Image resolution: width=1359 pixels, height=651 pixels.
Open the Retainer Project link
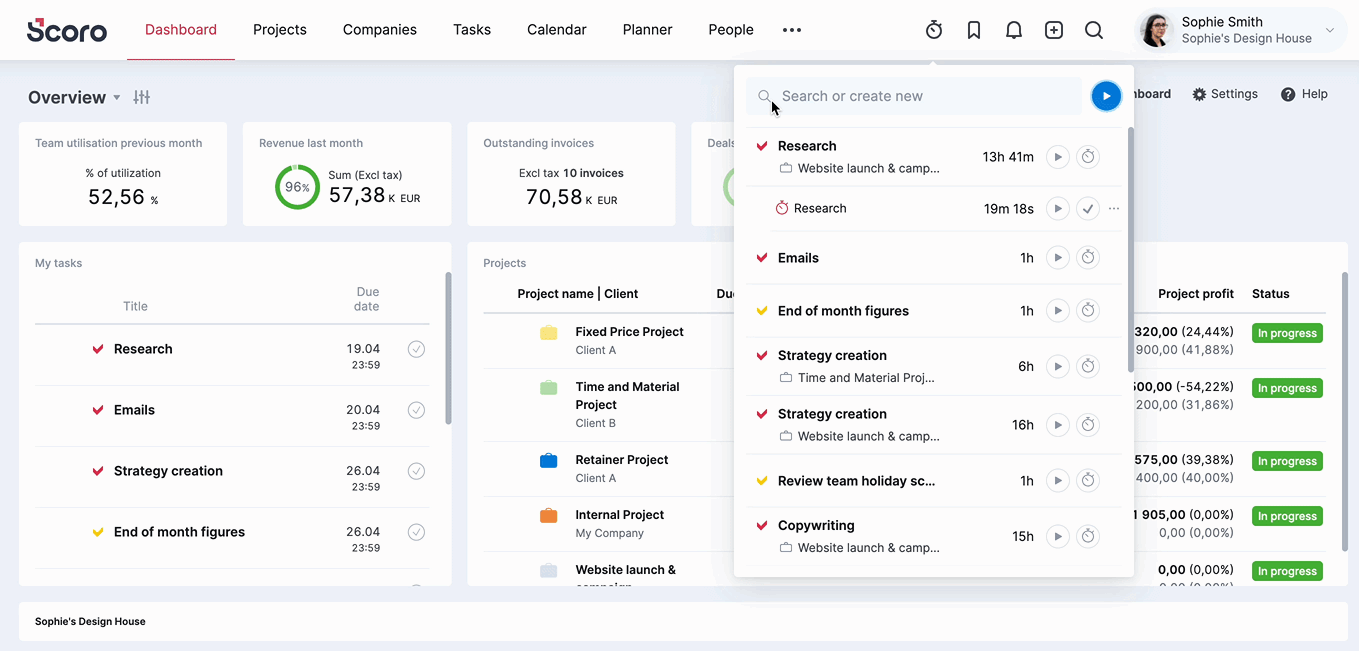click(x=622, y=460)
